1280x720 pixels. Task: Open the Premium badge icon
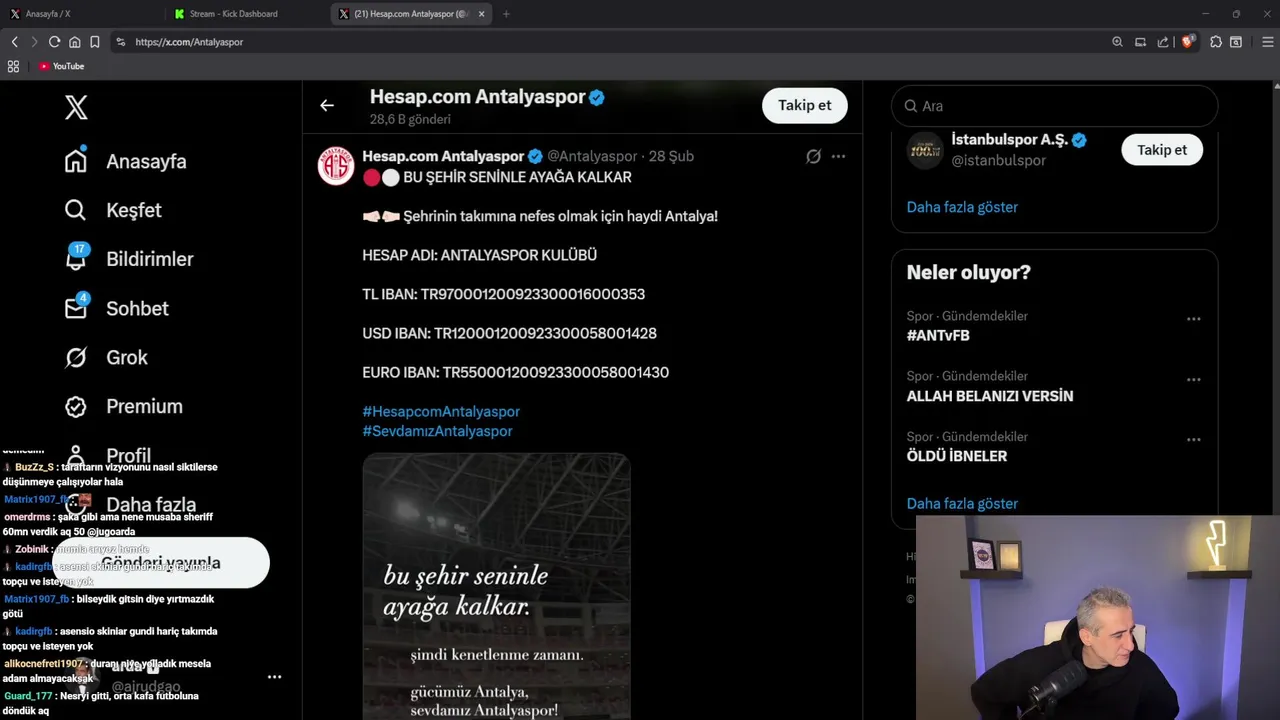76,406
